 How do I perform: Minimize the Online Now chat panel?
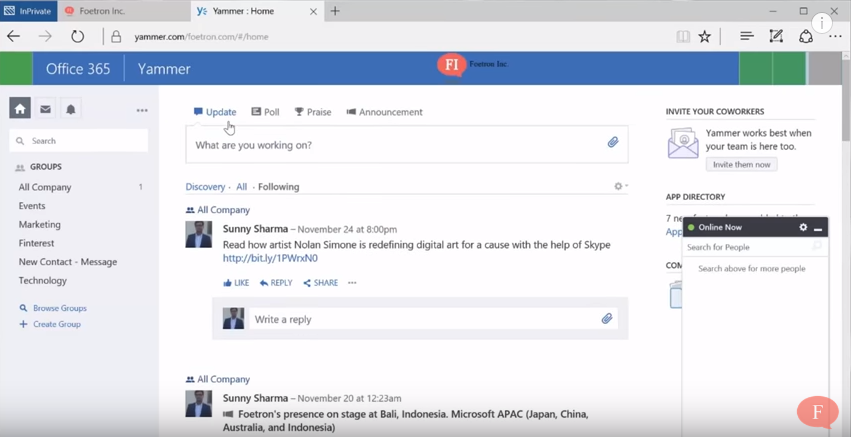point(818,229)
